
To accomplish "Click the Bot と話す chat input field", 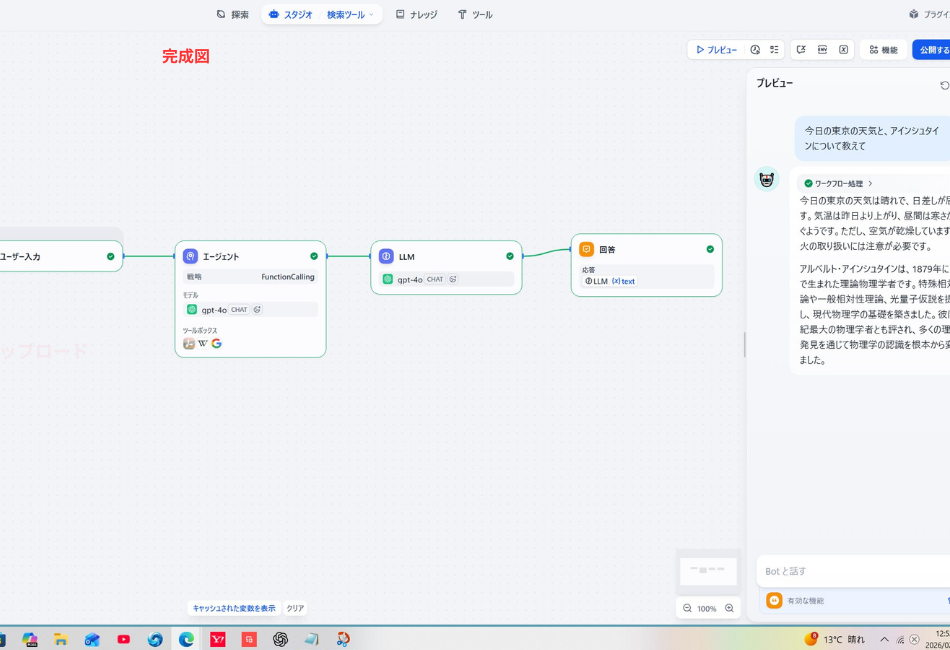I will 850,571.
